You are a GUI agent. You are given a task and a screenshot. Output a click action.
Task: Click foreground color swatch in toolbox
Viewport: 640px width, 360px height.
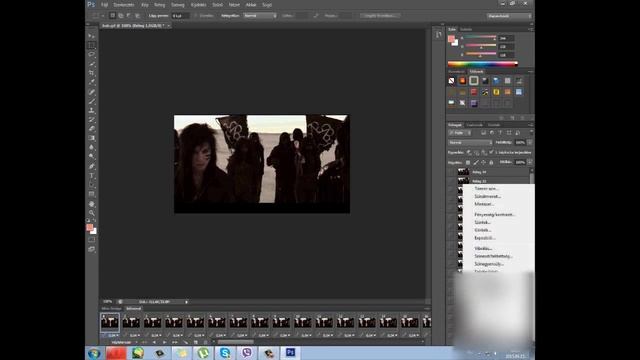click(x=89, y=227)
